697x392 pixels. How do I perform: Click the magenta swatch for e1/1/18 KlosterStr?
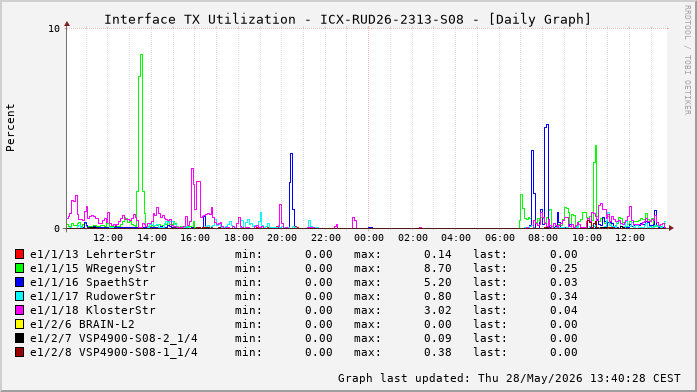click(x=20, y=310)
